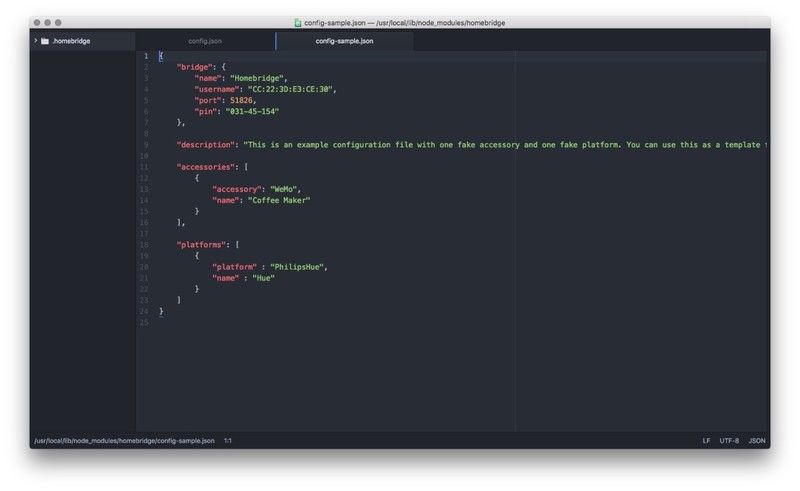Open the UTF-8 encoding selector
This screenshot has height=491, width=800.
pyautogui.click(x=729, y=440)
